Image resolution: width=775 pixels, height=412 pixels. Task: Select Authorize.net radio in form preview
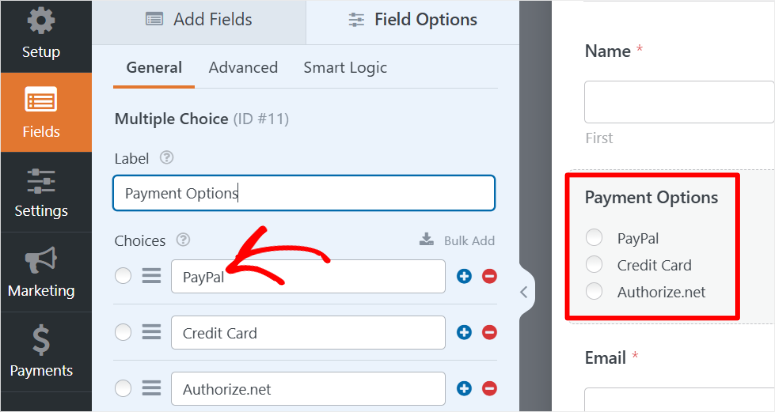click(x=595, y=292)
